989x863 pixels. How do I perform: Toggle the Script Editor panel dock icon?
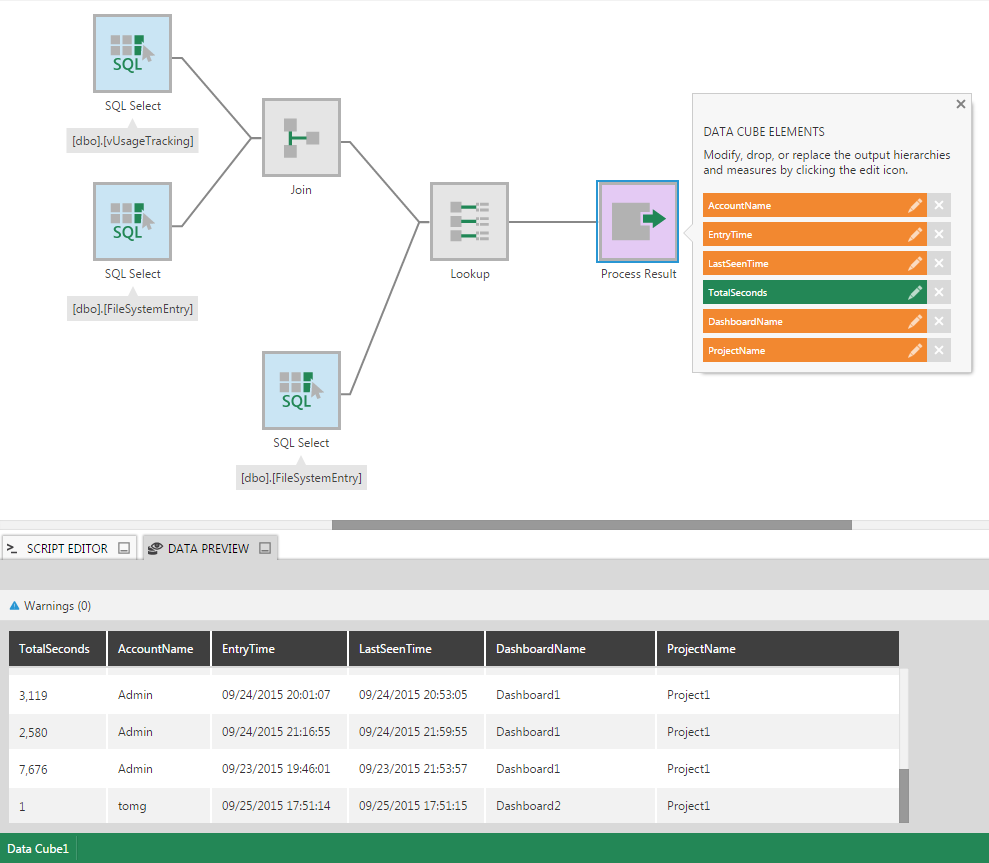click(x=124, y=548)
